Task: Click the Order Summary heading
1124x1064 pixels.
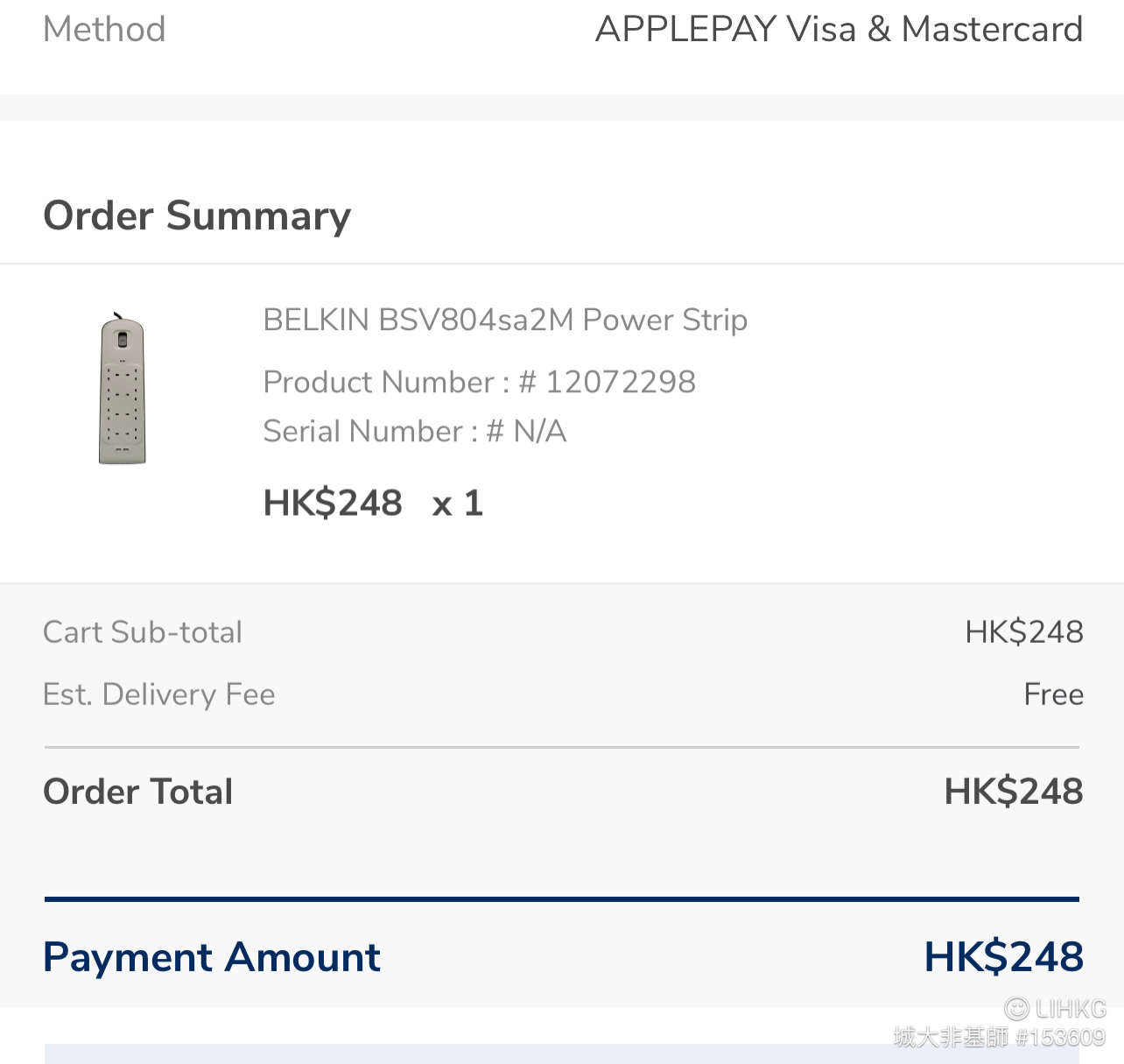Action: (x=197, y=215)
